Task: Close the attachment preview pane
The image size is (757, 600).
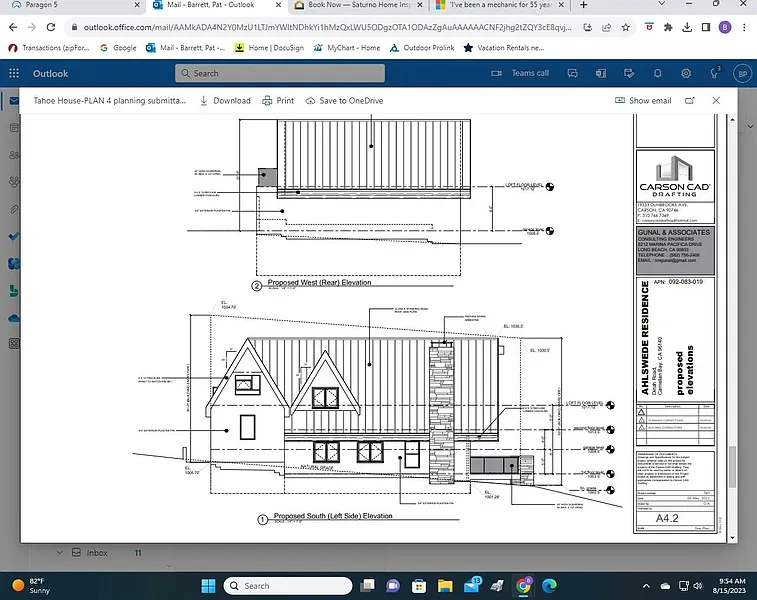Action: tap(716, 101)
